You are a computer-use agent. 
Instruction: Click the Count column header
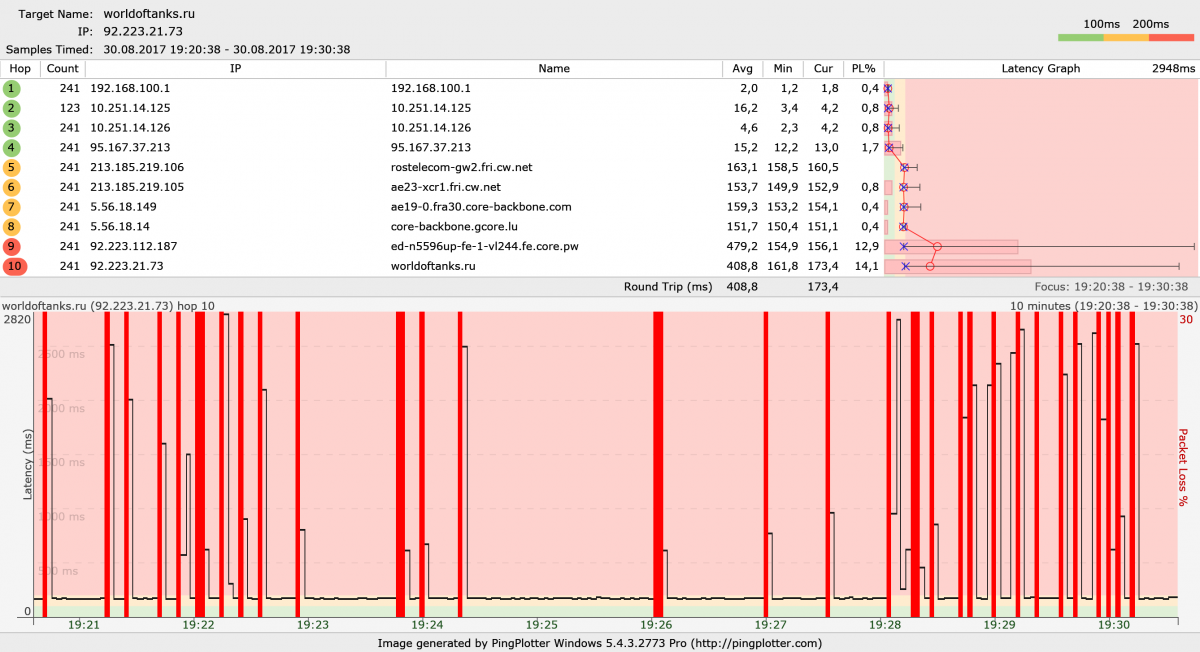point(62,69)
